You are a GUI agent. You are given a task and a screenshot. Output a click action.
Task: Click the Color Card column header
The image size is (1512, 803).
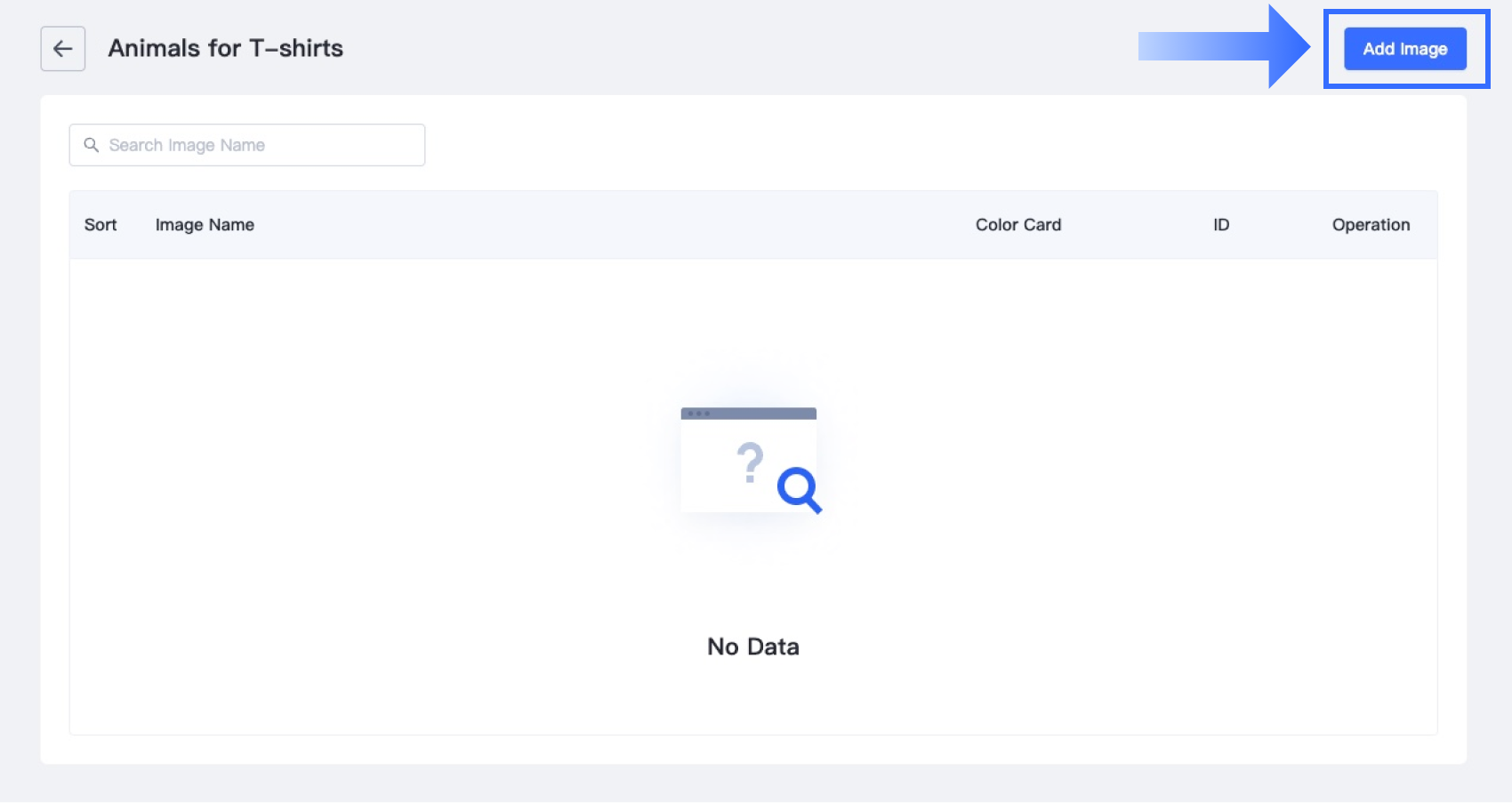pos(1017,225)
